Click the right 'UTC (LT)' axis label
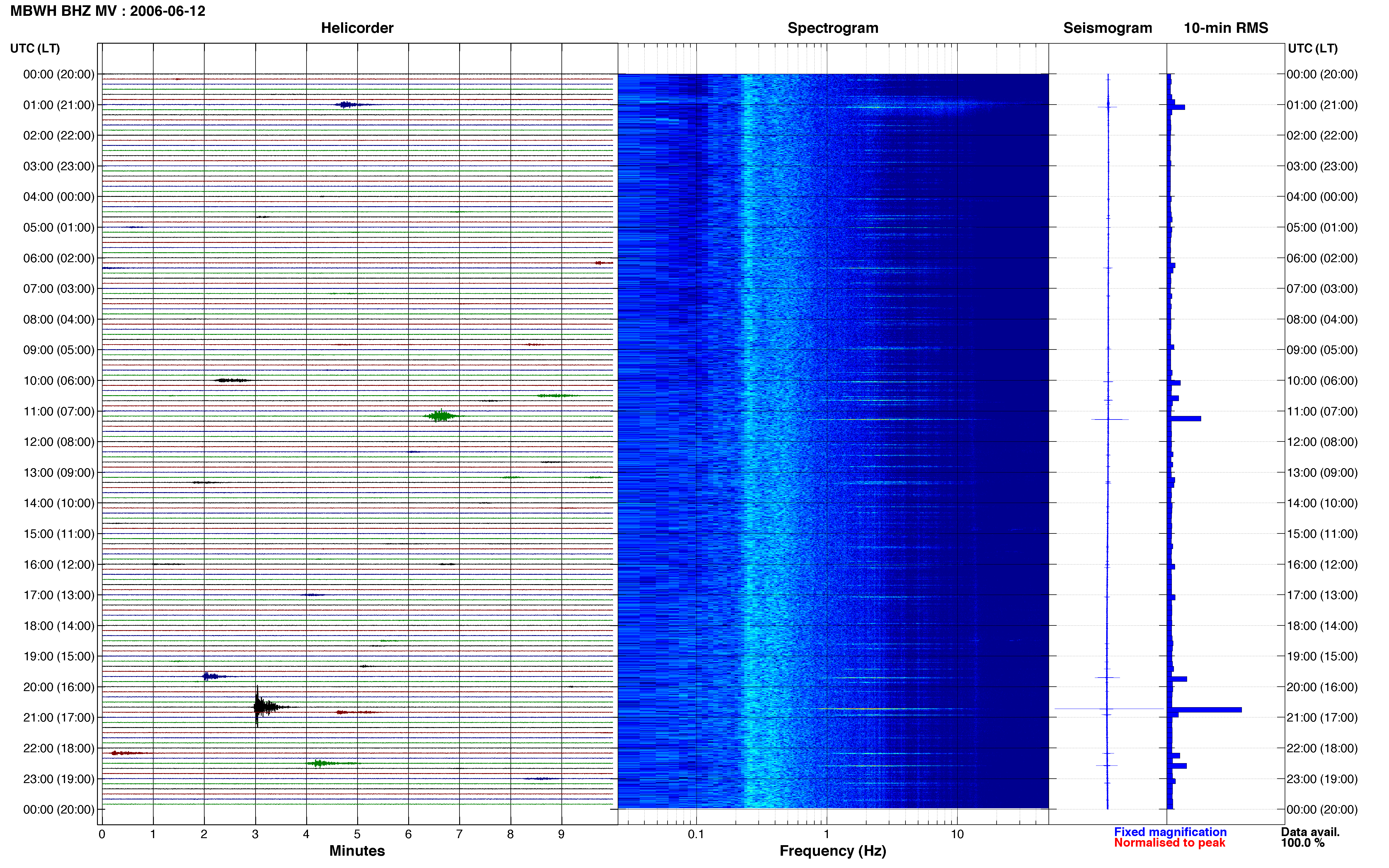This screenshot has height=868, width=1389. [x=1313, y=48]
